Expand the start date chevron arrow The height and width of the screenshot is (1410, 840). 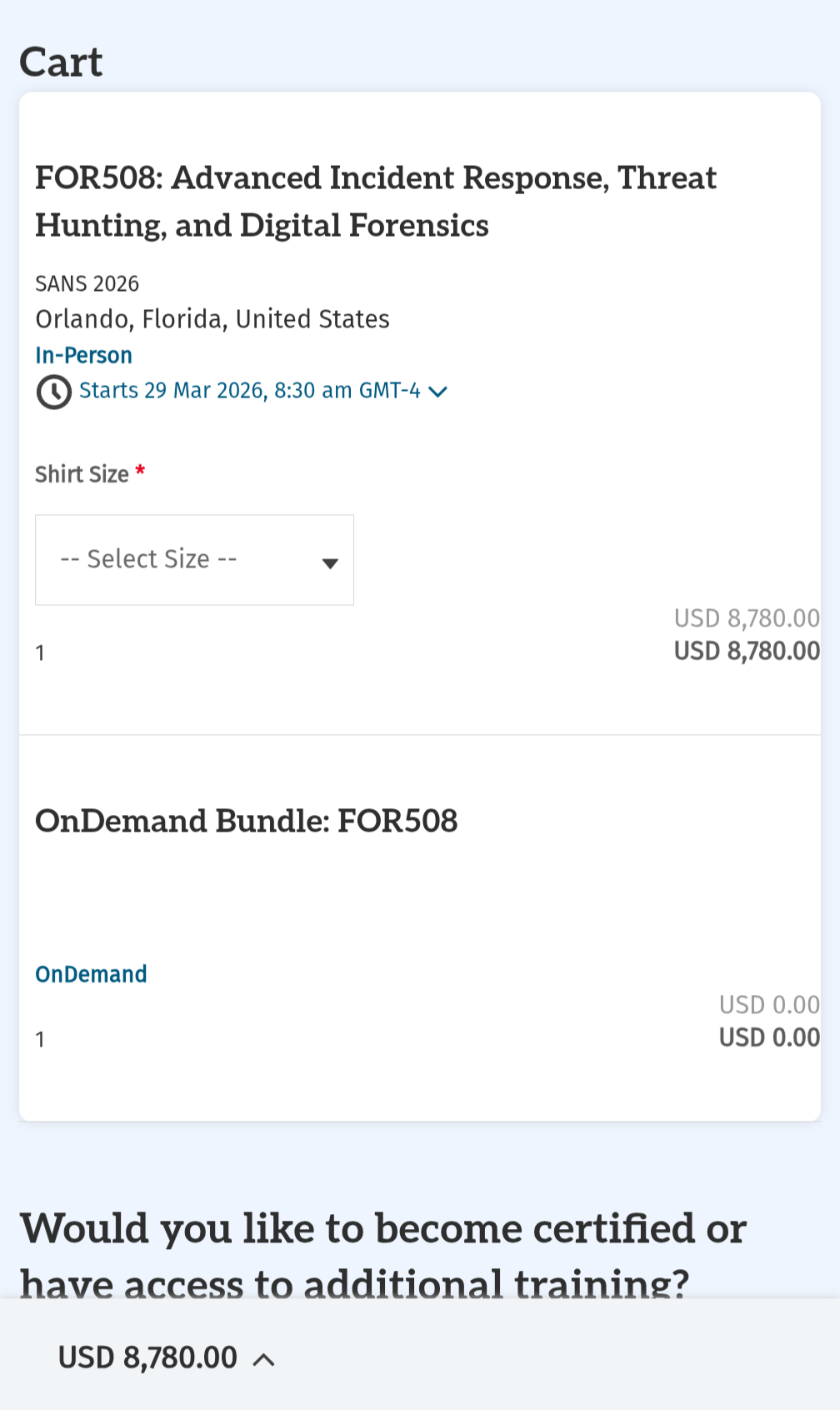[437, 392]
